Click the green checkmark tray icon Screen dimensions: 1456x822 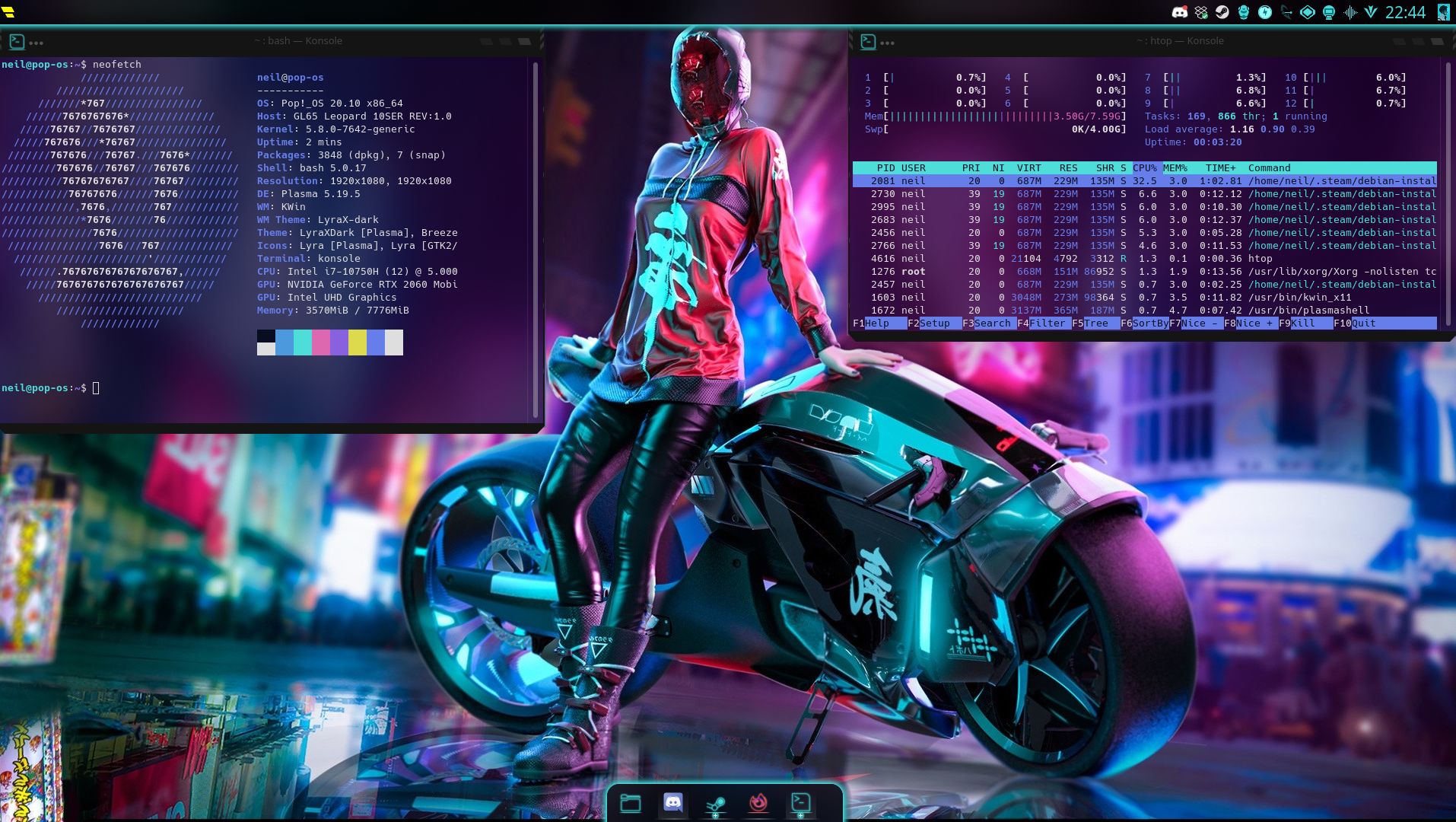(x=1200, y=11)
